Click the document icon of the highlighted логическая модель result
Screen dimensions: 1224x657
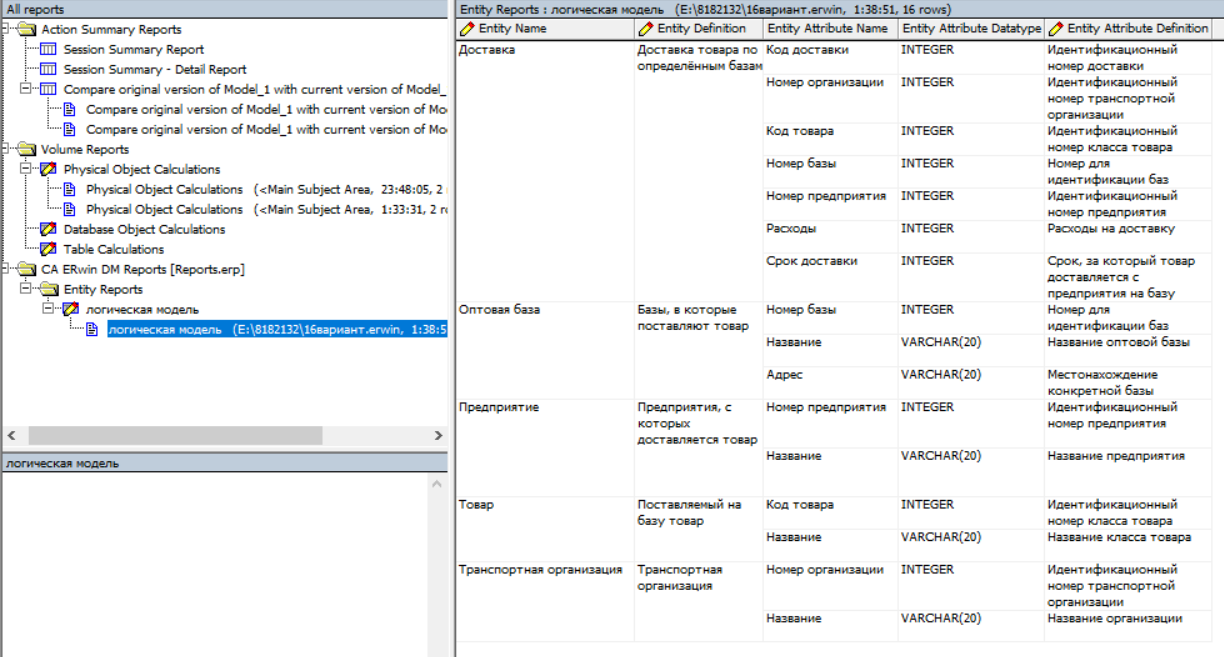(x=92, y=329)
